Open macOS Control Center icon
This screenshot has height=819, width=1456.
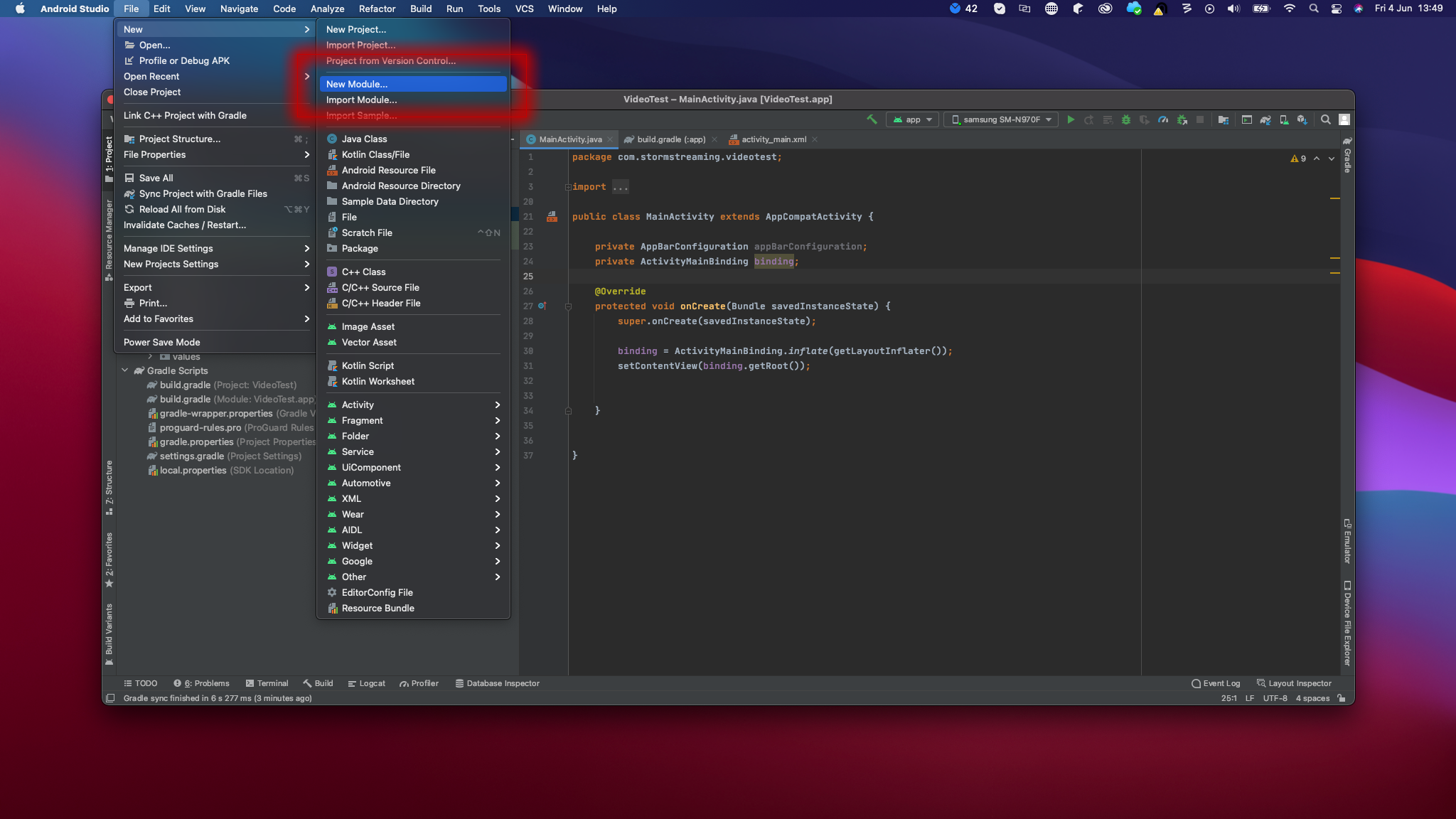coord(1337,9)
